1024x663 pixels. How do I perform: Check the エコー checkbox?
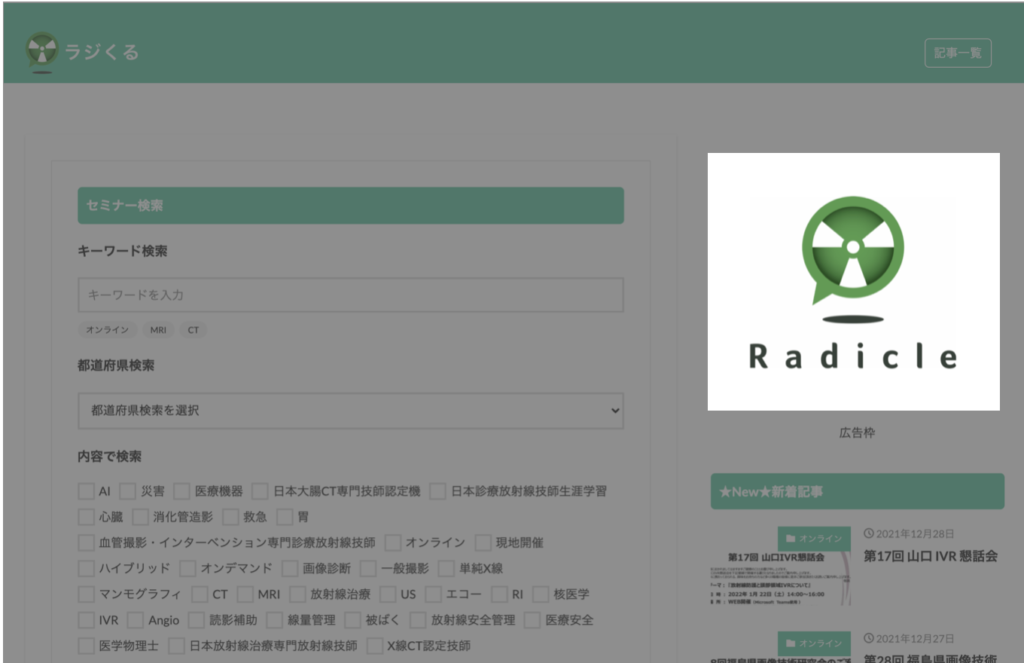pos(433,594)
